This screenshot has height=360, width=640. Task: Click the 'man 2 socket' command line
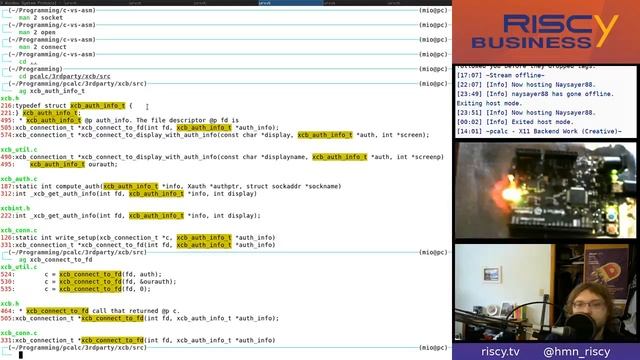coord(41,18)
